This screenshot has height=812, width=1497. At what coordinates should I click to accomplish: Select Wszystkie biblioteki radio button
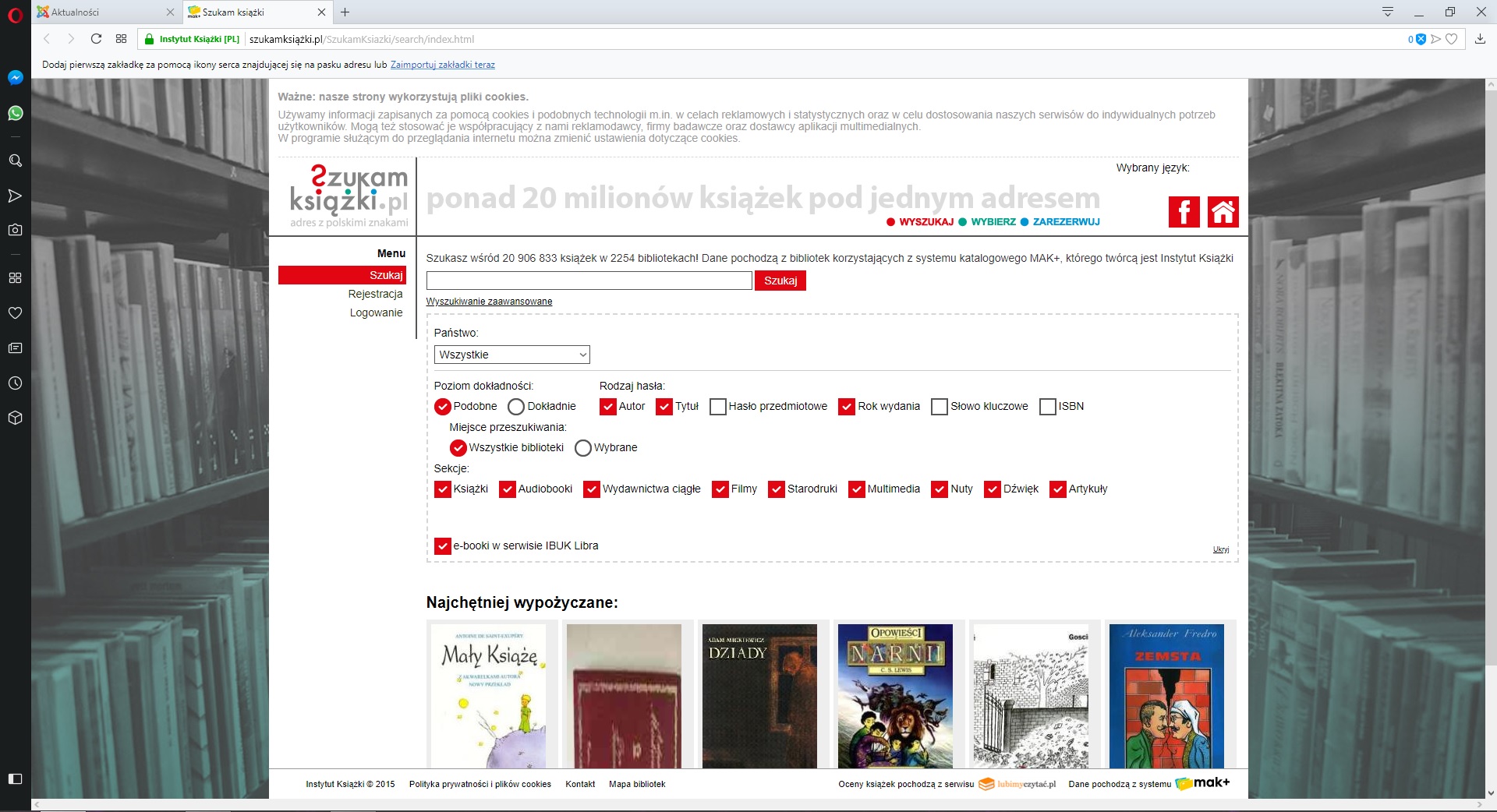(x=458, y=448)
